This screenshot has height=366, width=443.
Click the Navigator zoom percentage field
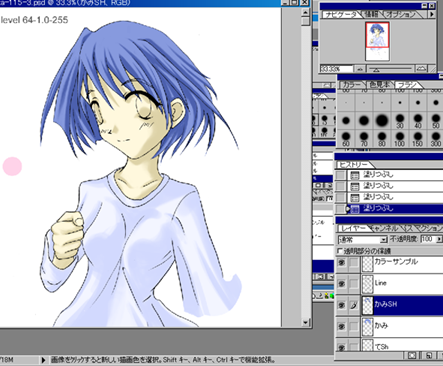click(336, 69)
